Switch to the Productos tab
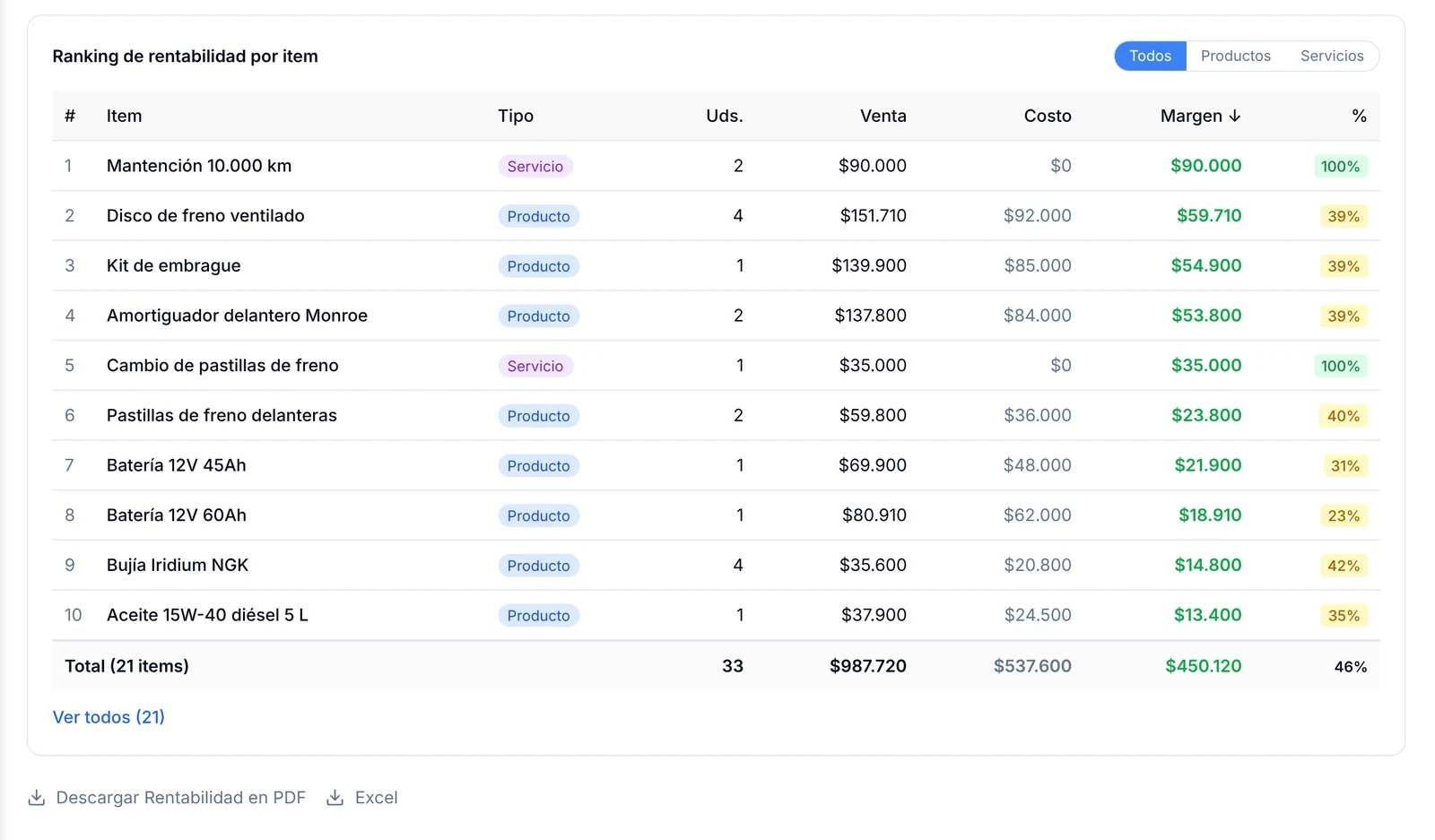 click(1235, 56)
